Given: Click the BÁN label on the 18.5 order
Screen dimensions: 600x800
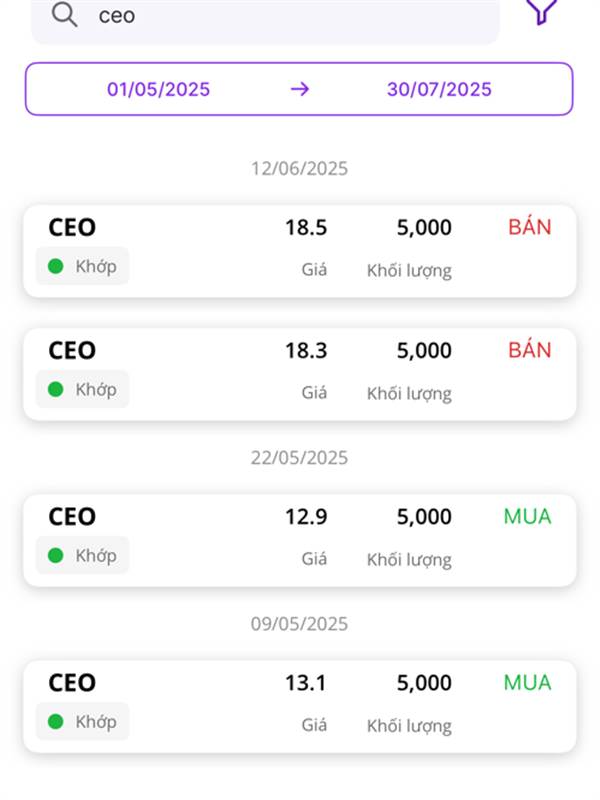Looking at the screenshot, I should click(x=529, y=227).
